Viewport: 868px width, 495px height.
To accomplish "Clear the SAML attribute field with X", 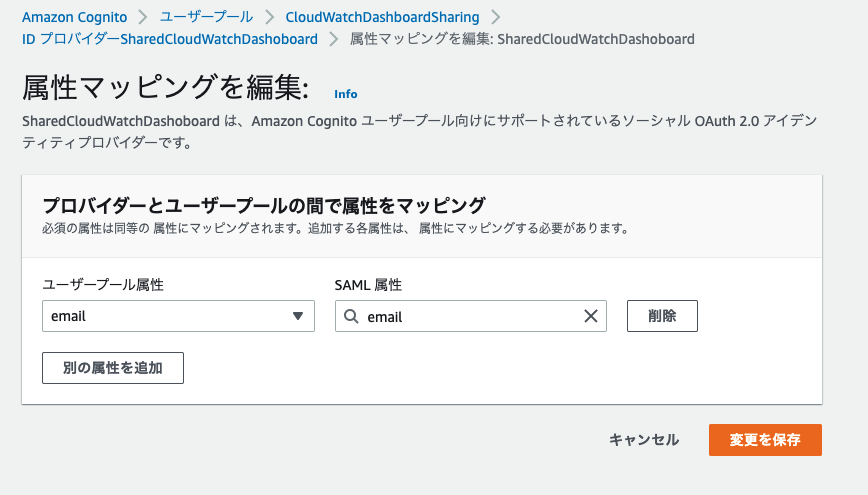I will tap(591, 316).
